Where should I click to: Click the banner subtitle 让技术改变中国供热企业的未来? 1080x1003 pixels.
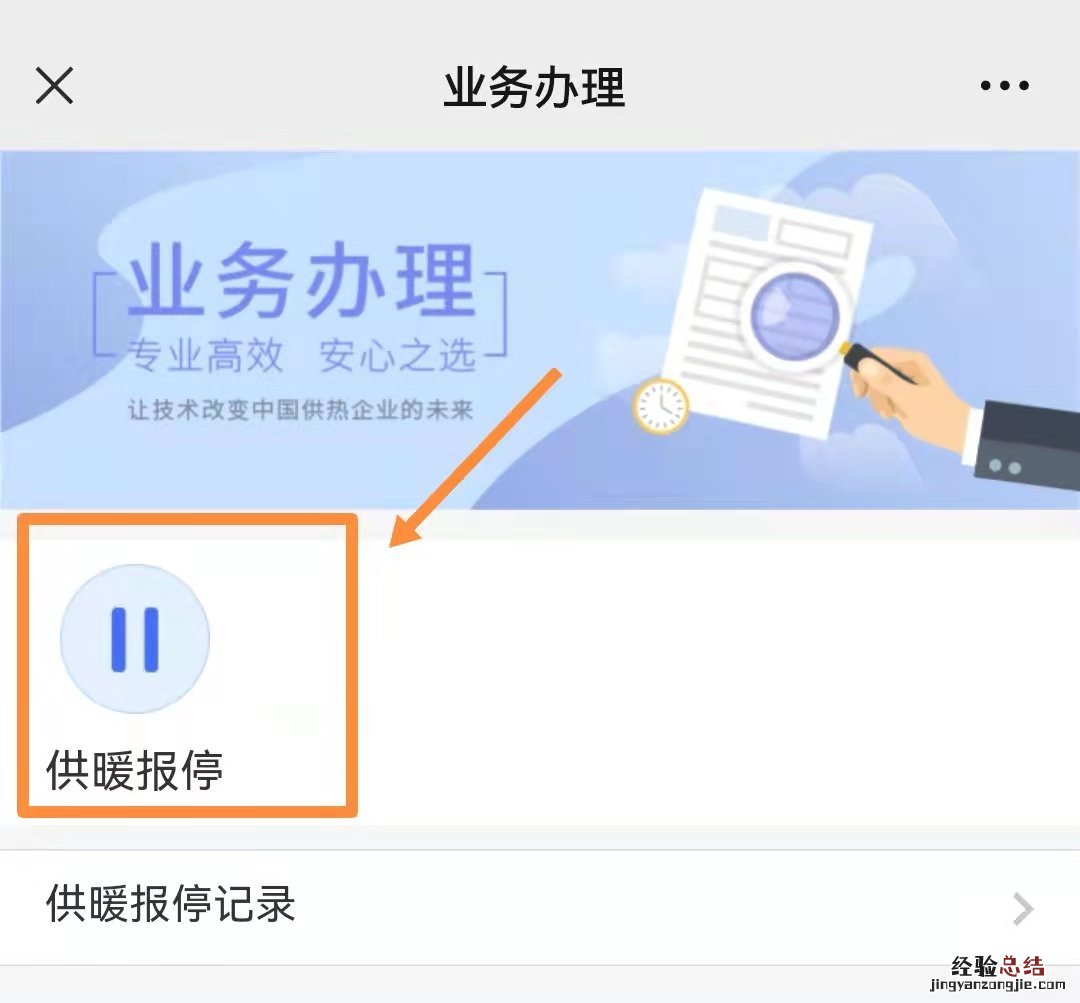[300, 410]
